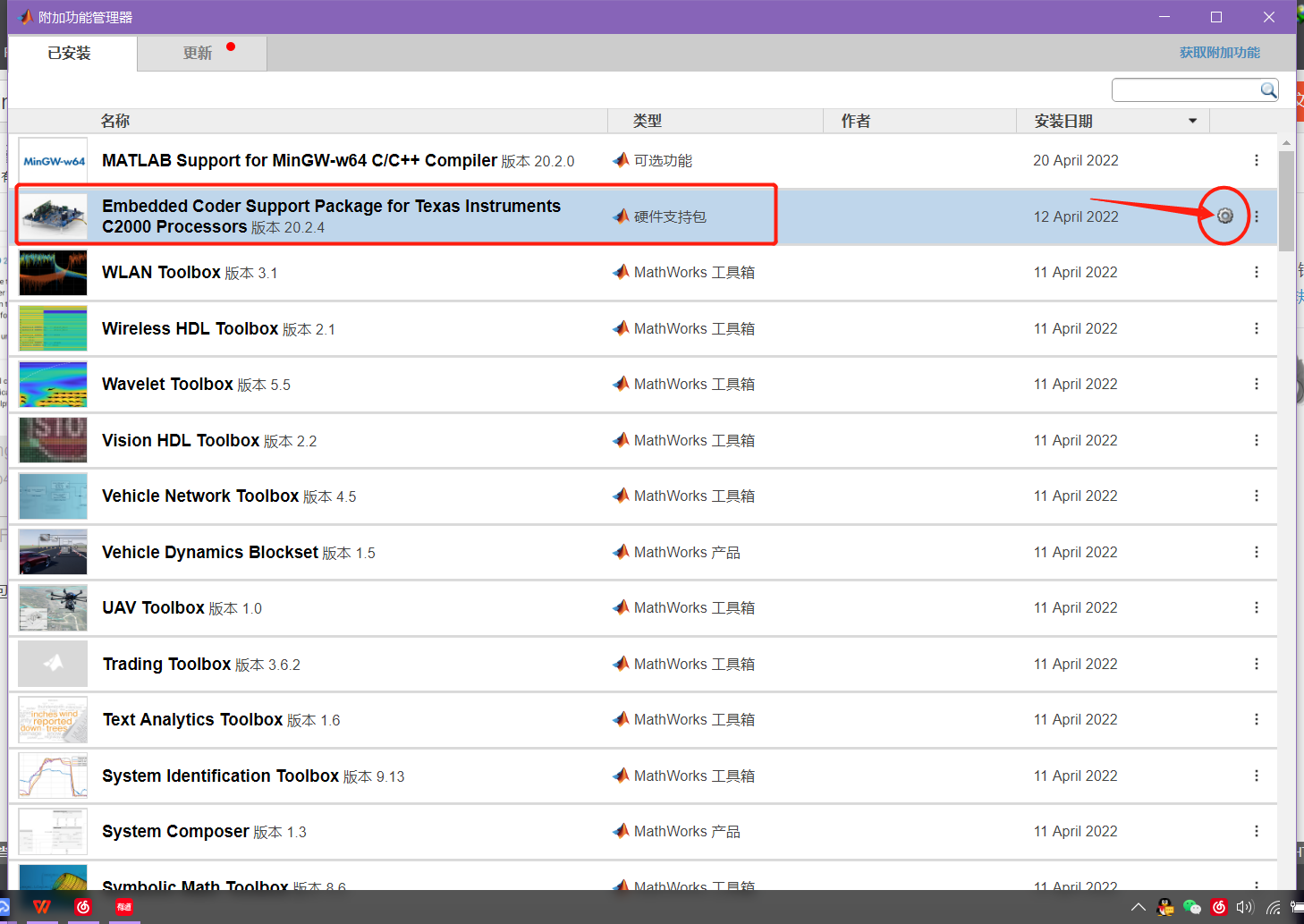Viewport: 1304px width, 924px height.
Task: Open the 更新 tab with notification dot
Action: click(x=200, y=53)
